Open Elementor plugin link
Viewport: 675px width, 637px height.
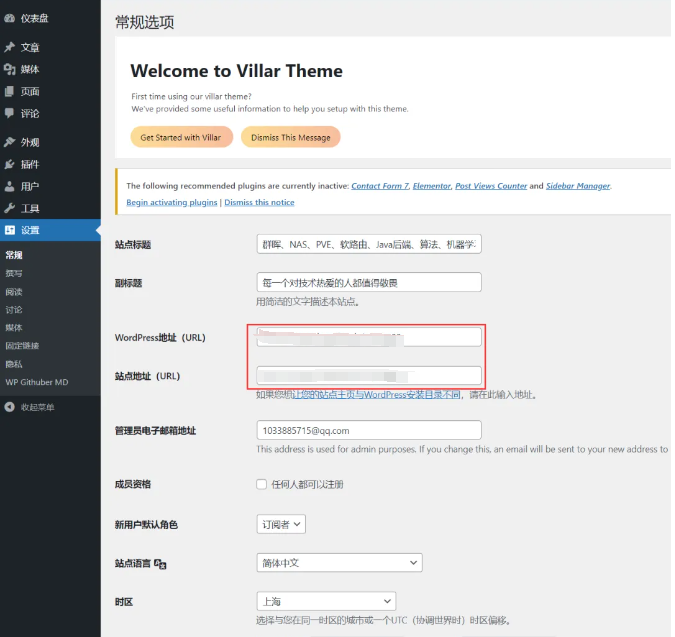click(432, 186)
